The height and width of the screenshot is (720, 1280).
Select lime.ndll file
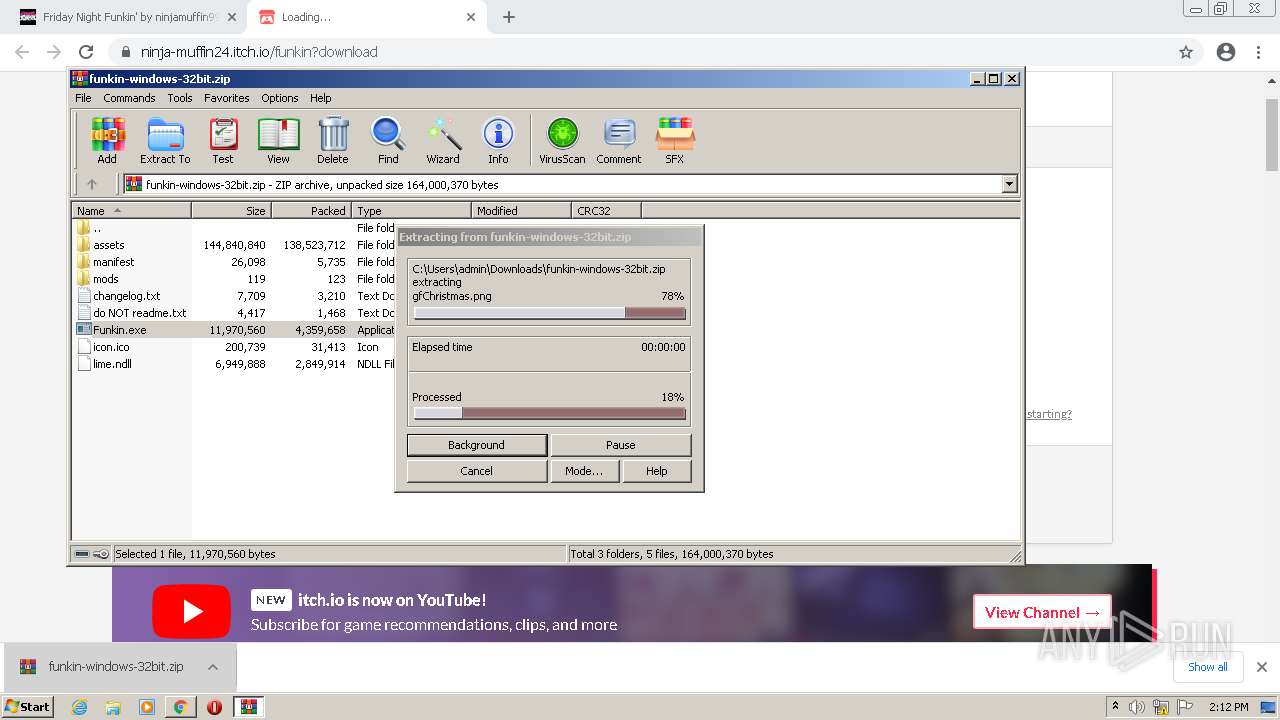pyautogui.click(x=112, y=364)
